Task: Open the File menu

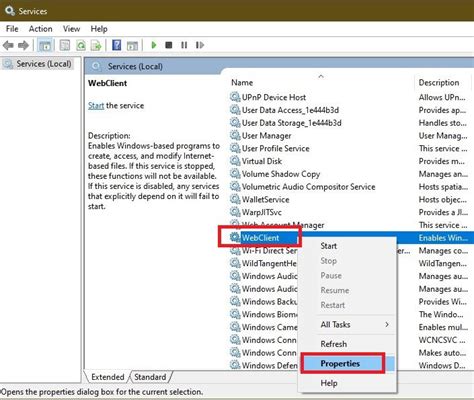Action: pyautogui.click(x=12, y=29)
